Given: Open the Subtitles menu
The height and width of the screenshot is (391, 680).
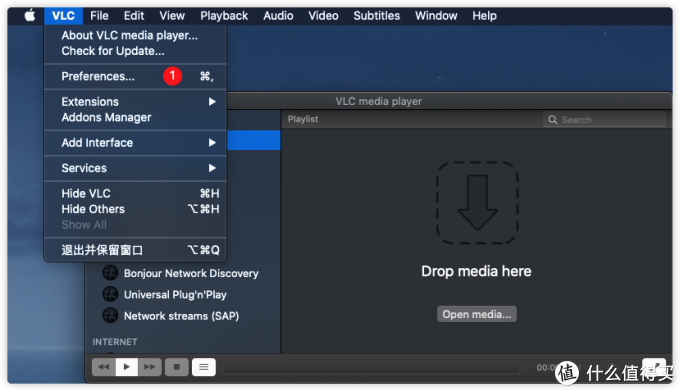Looking at the screenshot, I should [x=376, y=16].
